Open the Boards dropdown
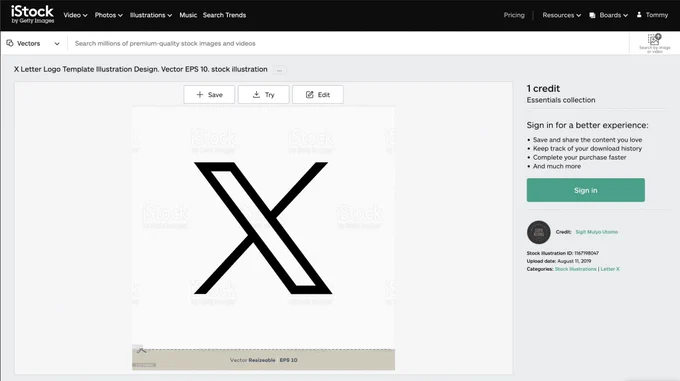The width and height of the screenshot is (680, 381). point(614,15)
